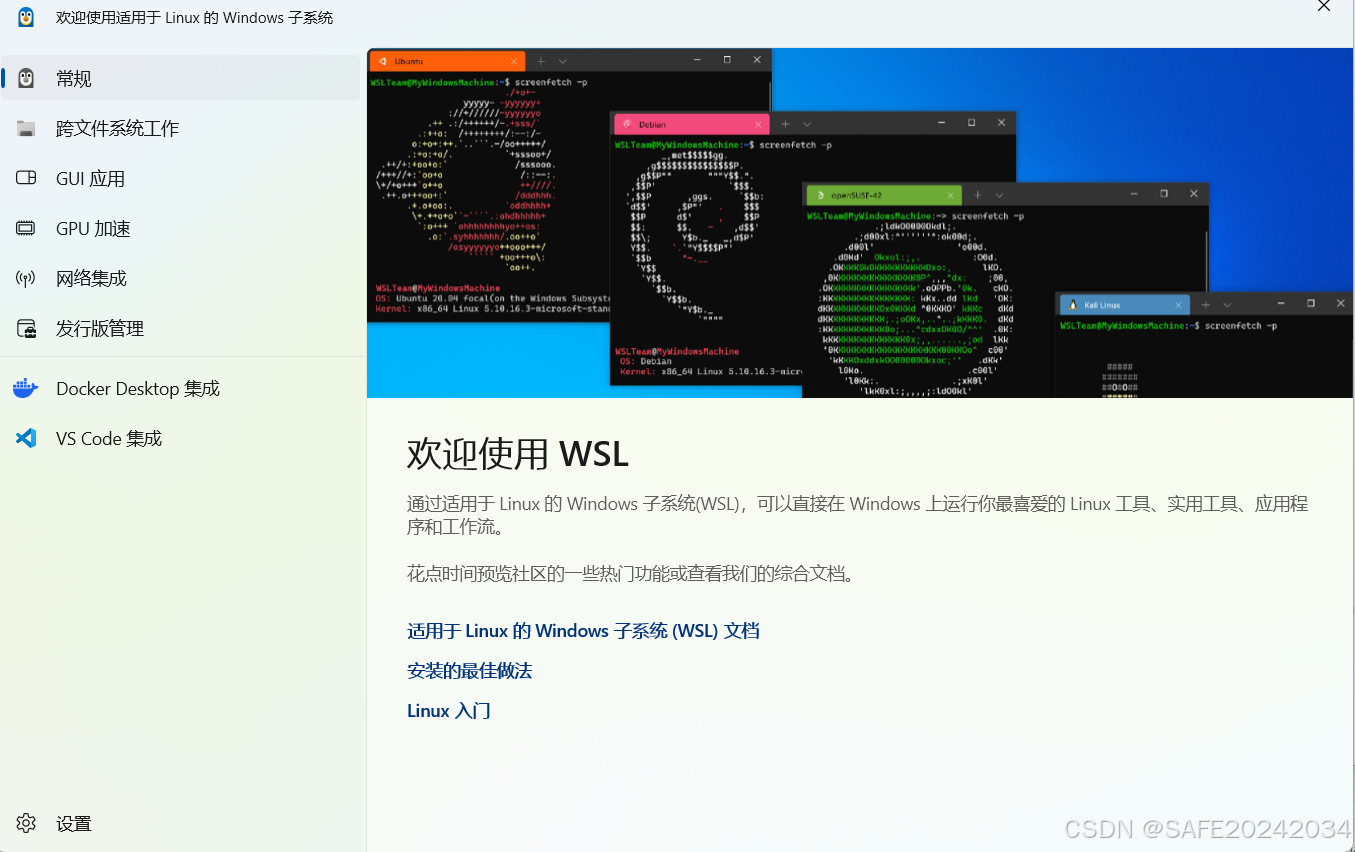Click the 发行版管理 package icon
Viewport: 1355px width, 852px height.
26,328
